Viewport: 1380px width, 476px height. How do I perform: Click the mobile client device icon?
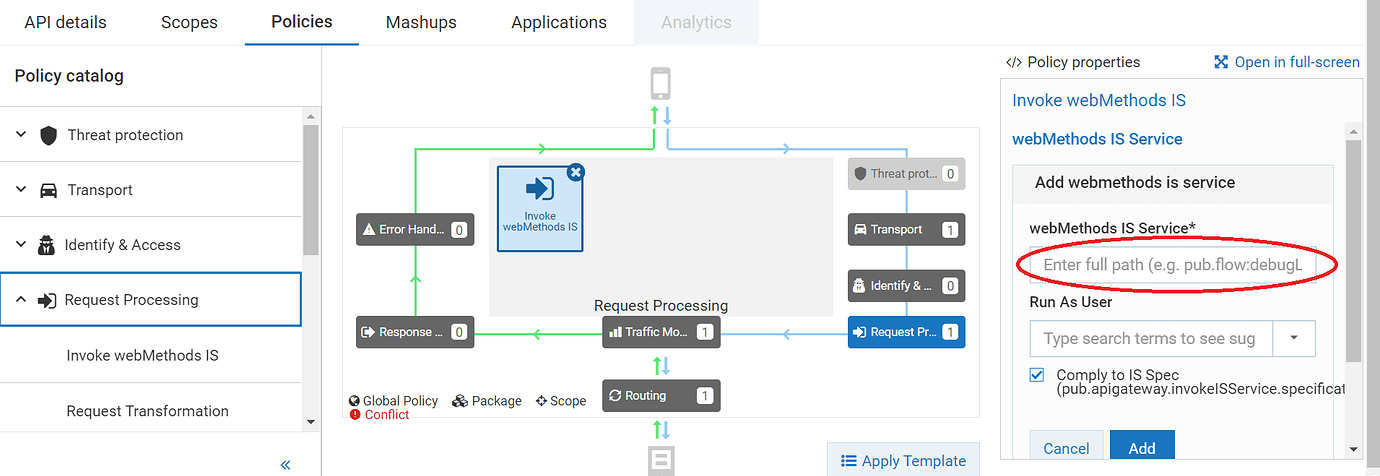pyautogui.click(x=660, y=84)
